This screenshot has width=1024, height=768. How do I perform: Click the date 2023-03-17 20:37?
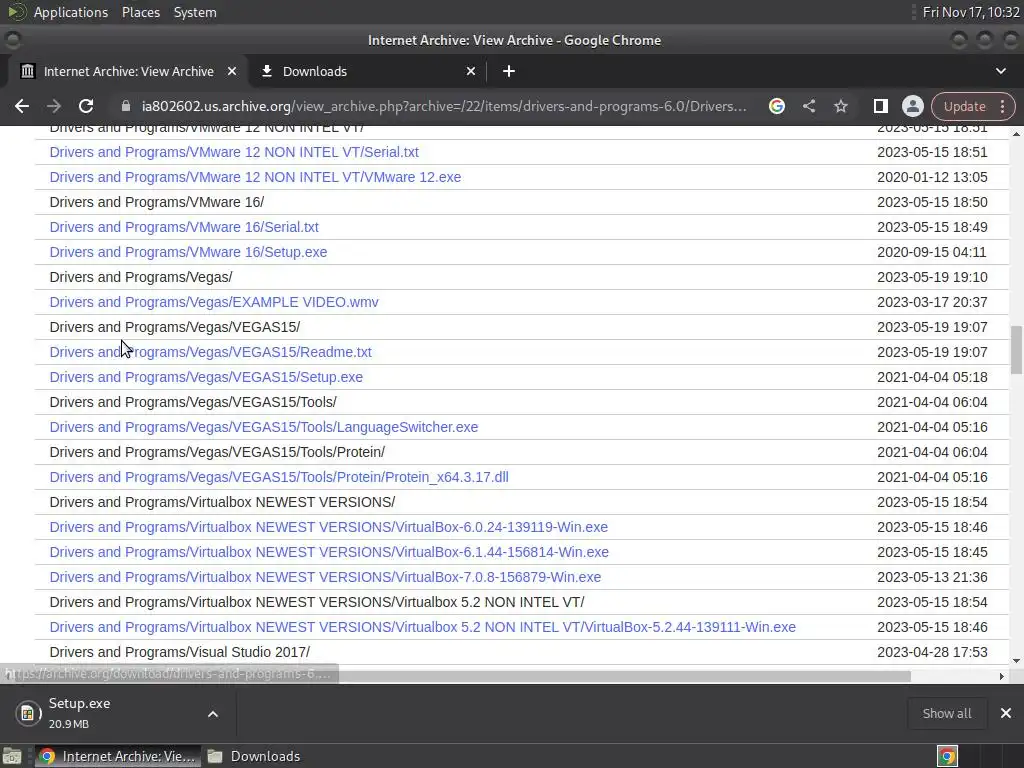(x=932, y=302)
